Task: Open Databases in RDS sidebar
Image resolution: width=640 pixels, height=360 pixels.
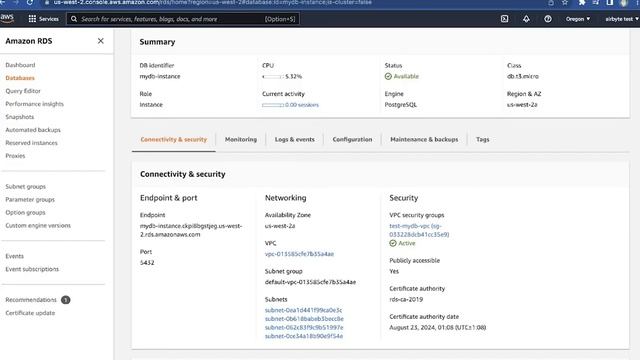Action: 20,78
